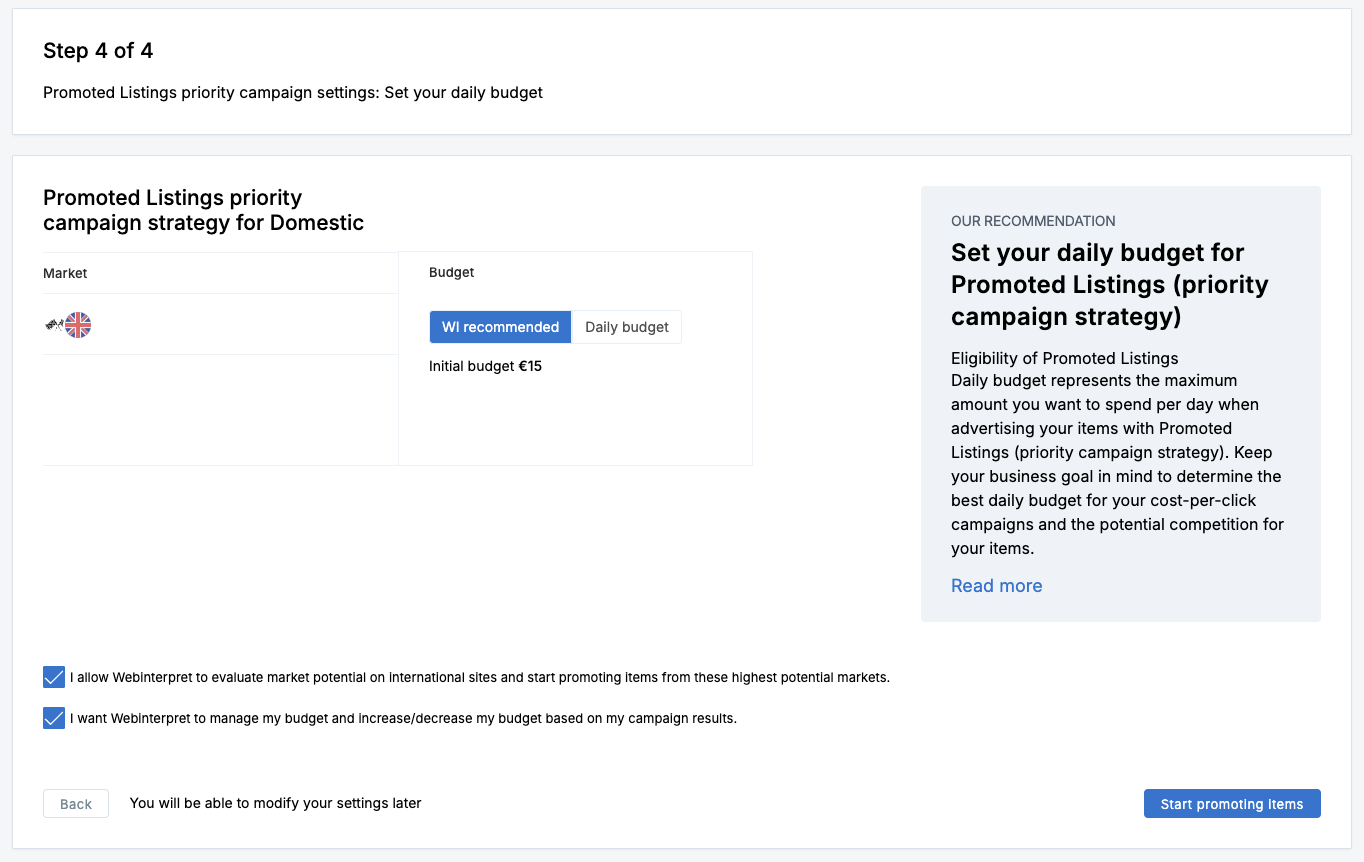Screen dimensions: 1364x862
Task: Click the Budget column header
Action: tap(452, 272)
